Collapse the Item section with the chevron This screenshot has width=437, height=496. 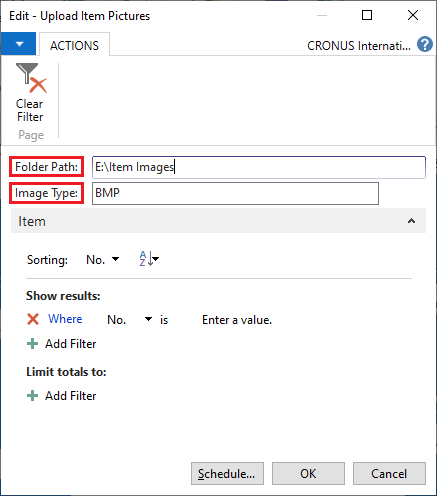411,221
